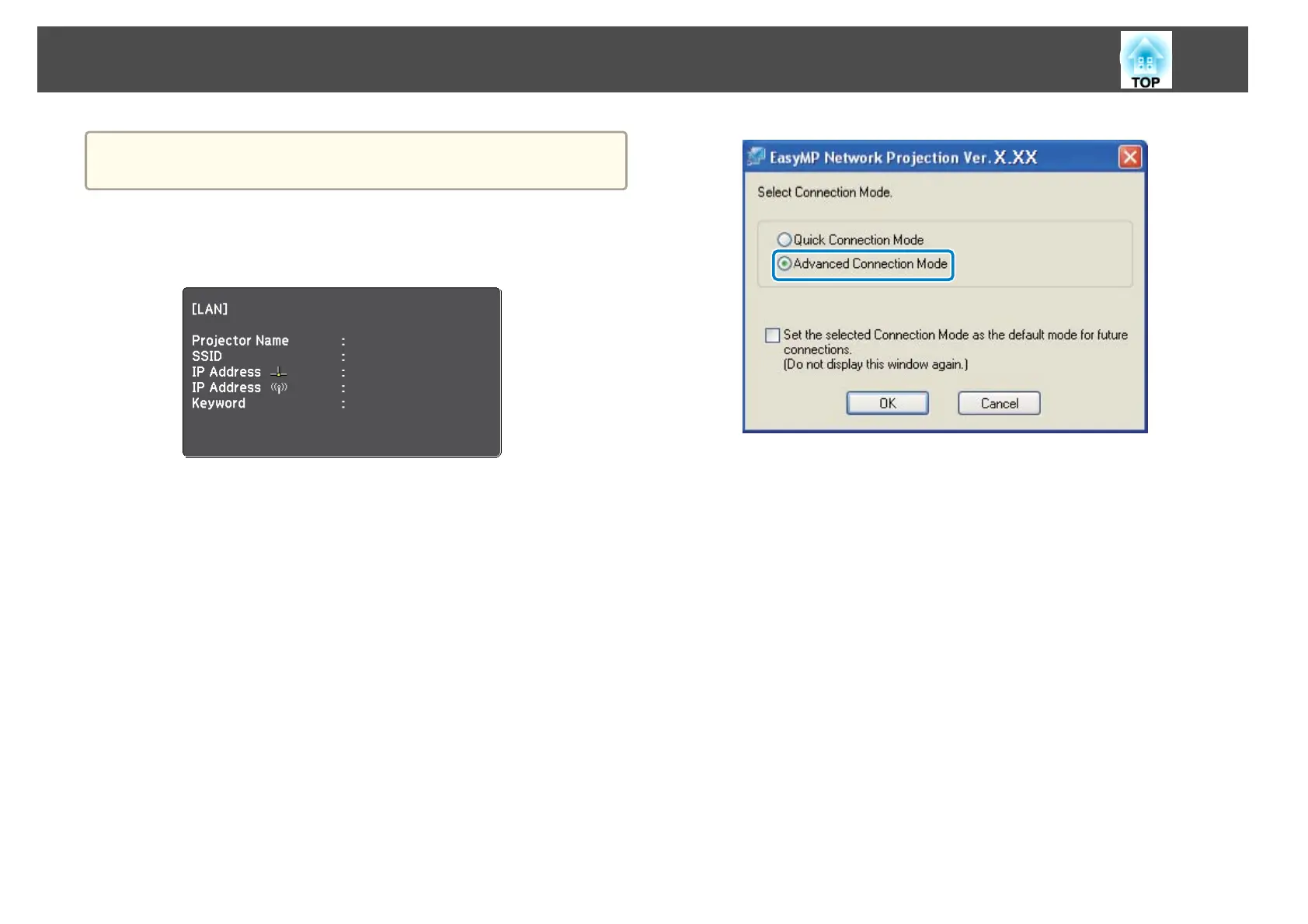Select Advanced Connection Mode radio button
Viewport: 1308px width, 924px height.
(x=784, y=264)
